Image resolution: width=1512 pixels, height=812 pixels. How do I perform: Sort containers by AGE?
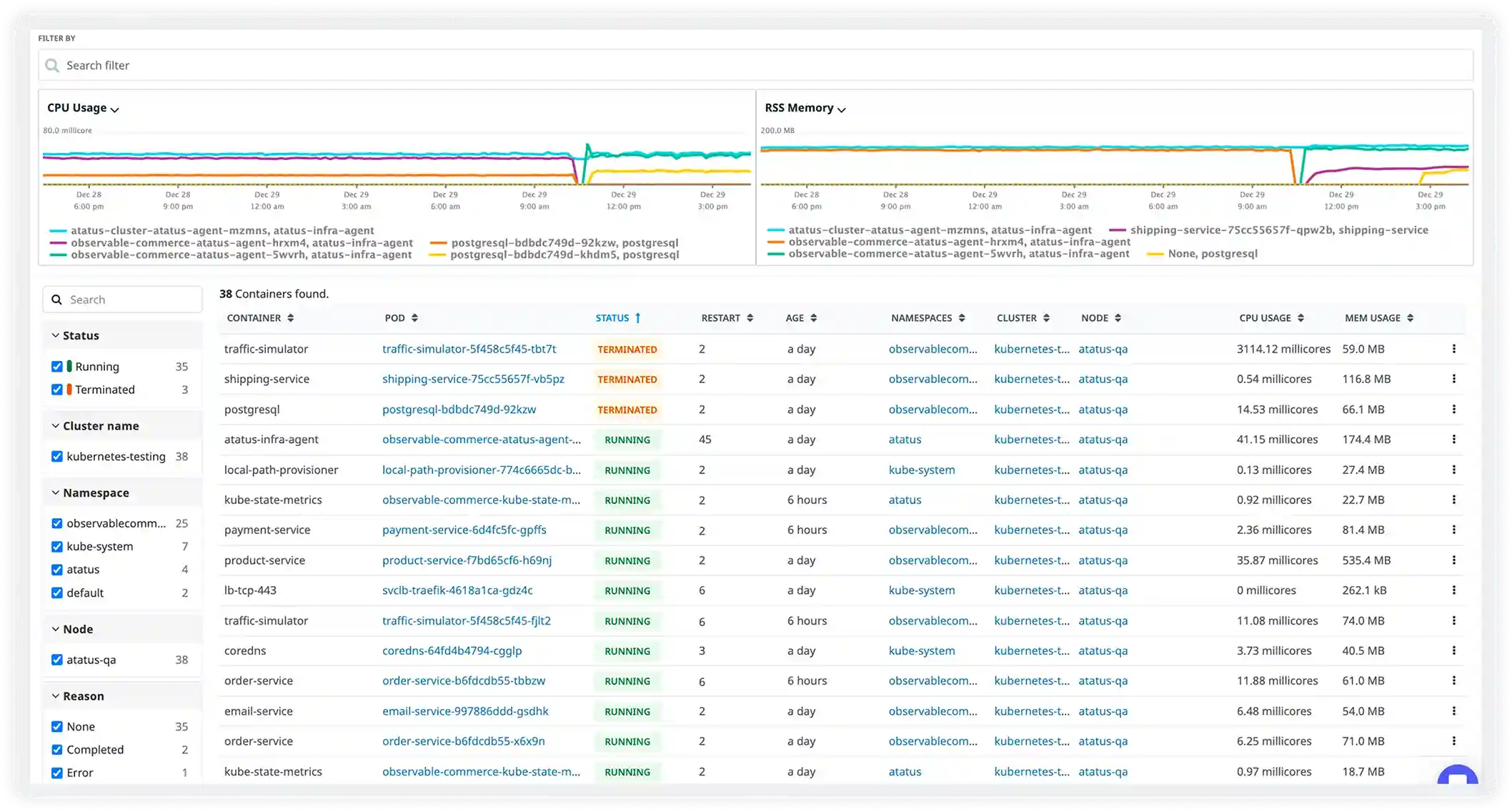pyautogui.click(x=813, y=318)
